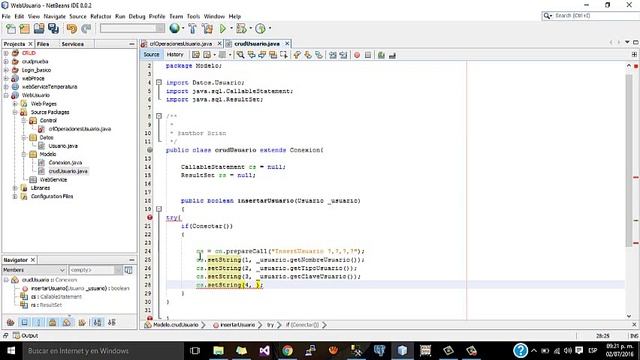640x360 pixels.
Task: Click the browser globe icon in toolbar
Action: pos(174,28)
